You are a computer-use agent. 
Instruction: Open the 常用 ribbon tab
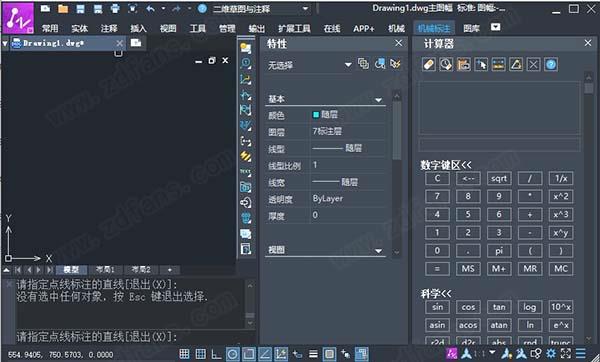click(x=50, y=28)
